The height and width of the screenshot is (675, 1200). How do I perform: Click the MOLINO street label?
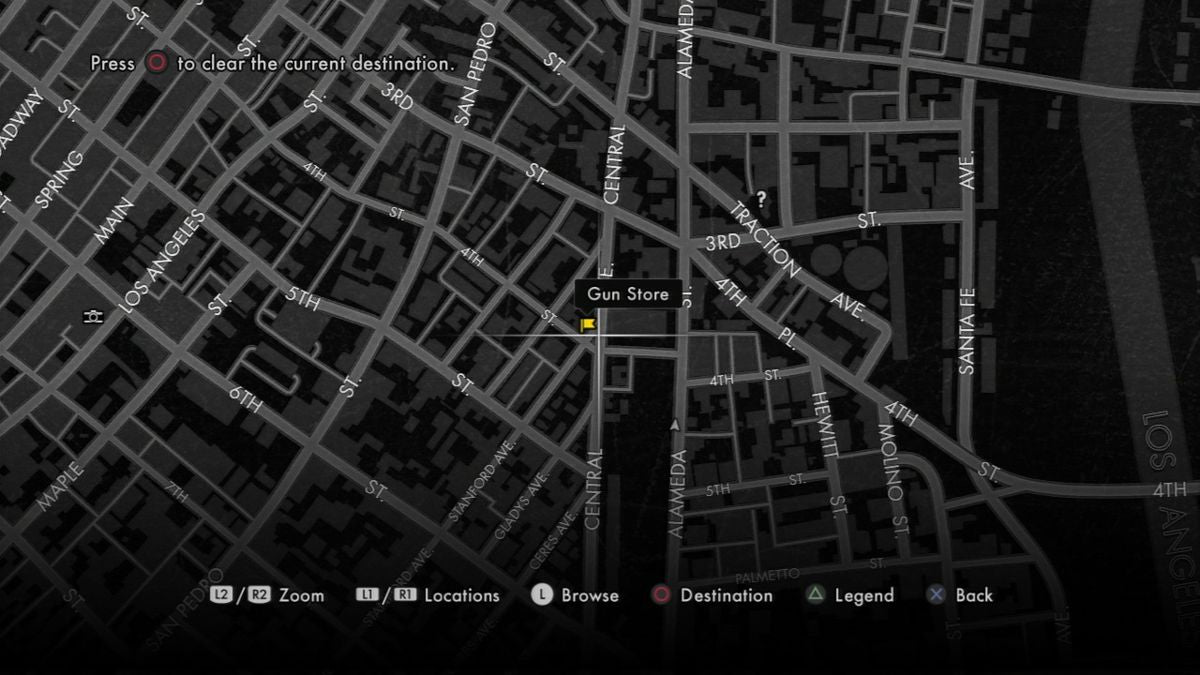(x=890, y=462)
